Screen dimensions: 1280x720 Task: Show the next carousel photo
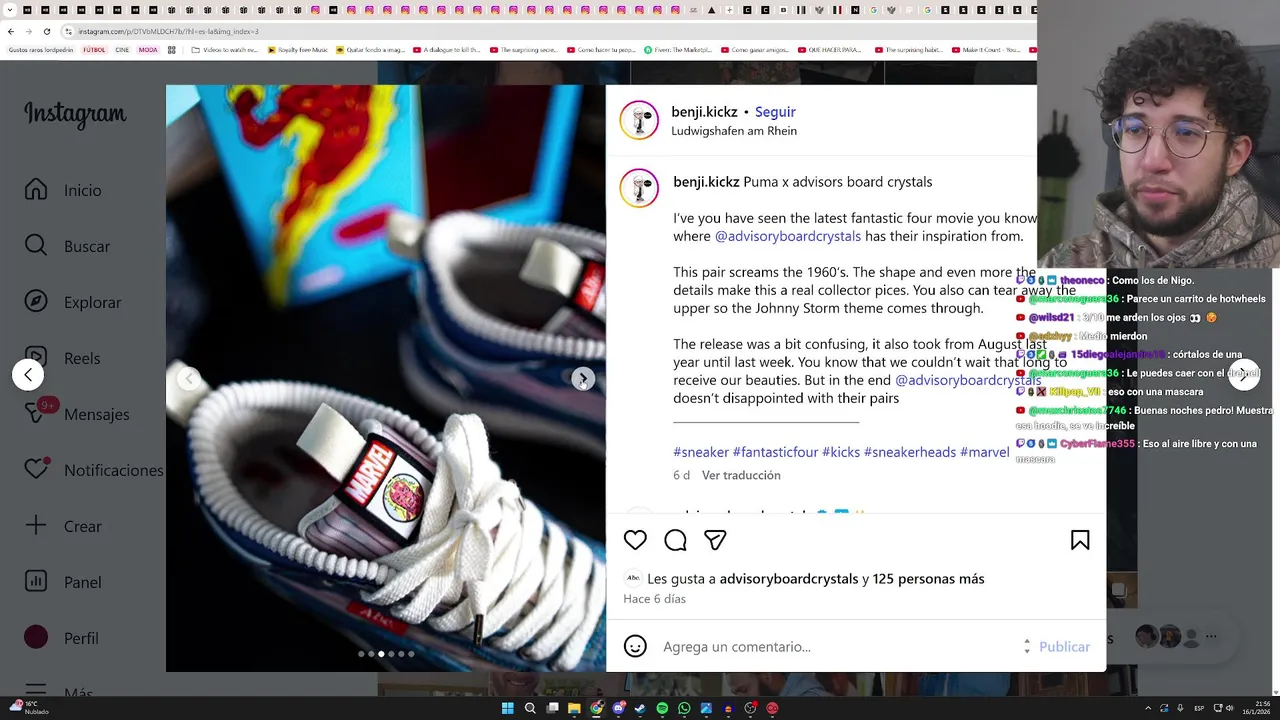pos(582,378)
